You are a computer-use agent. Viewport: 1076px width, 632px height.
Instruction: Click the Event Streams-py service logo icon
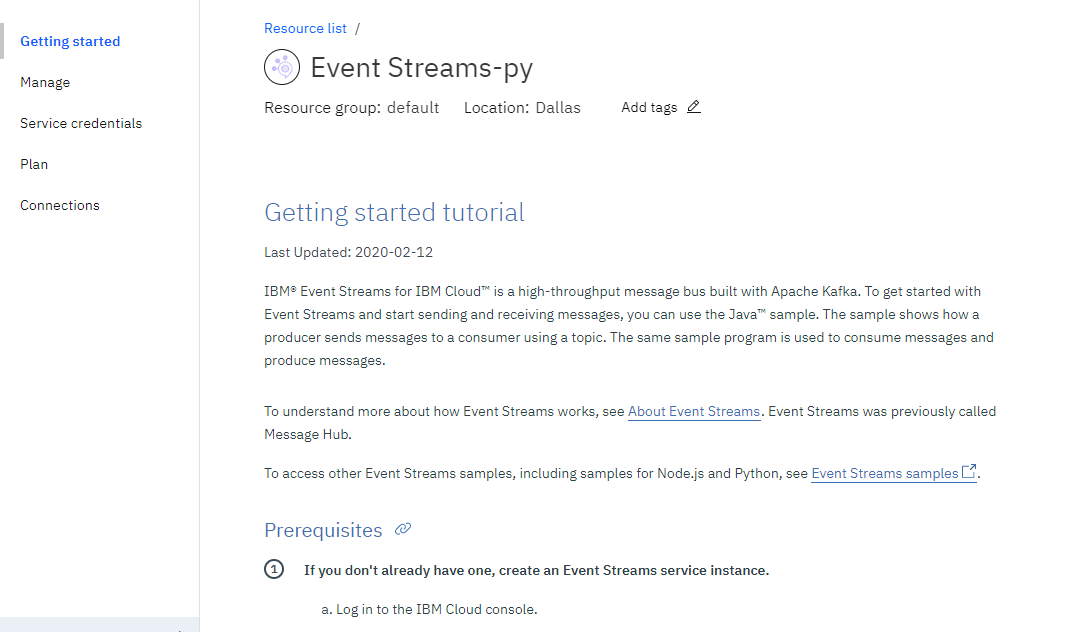(281, 67)
